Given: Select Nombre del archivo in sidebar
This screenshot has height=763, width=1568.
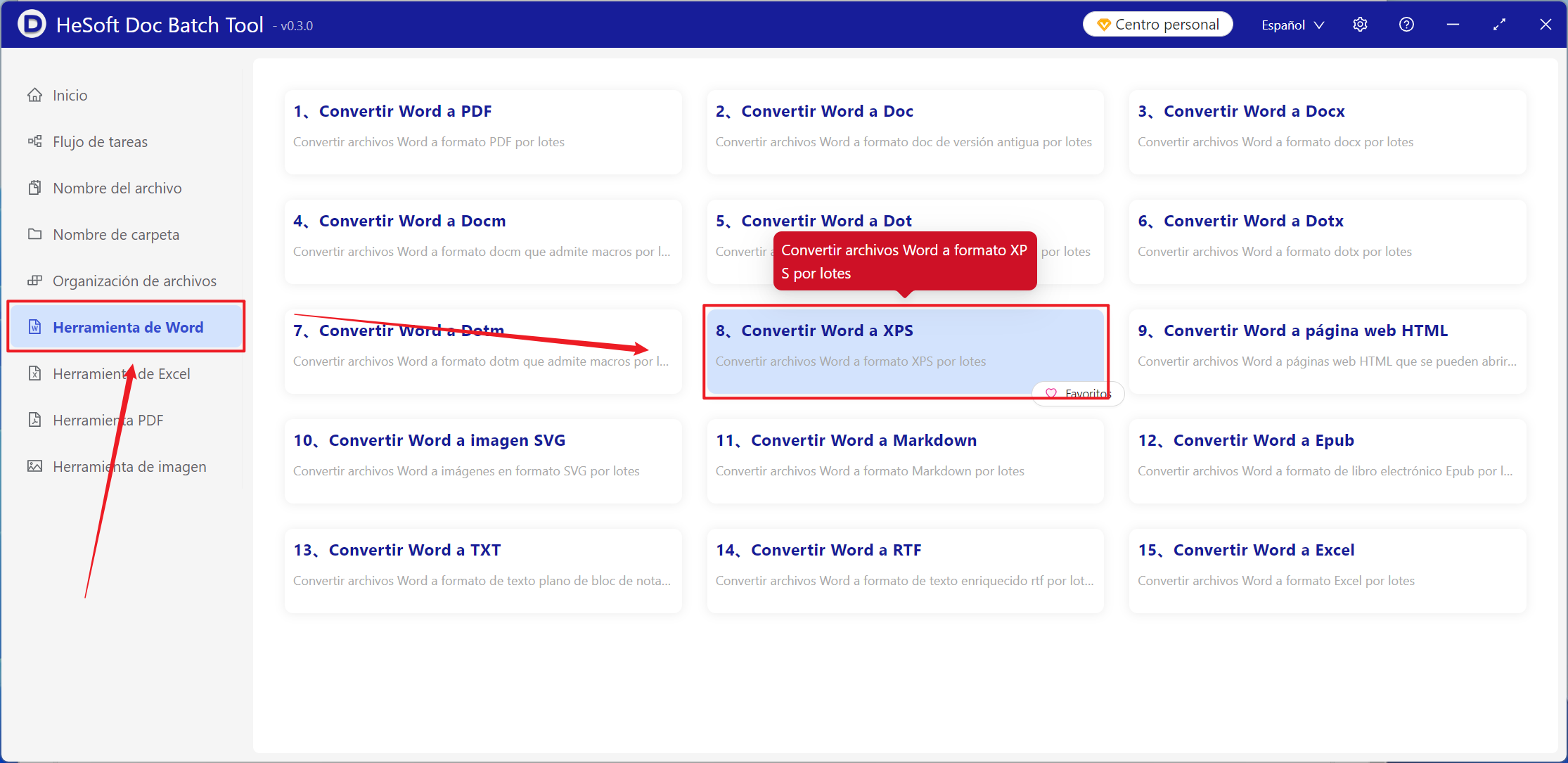Looking at the screenshot, I should coord(126,188).
